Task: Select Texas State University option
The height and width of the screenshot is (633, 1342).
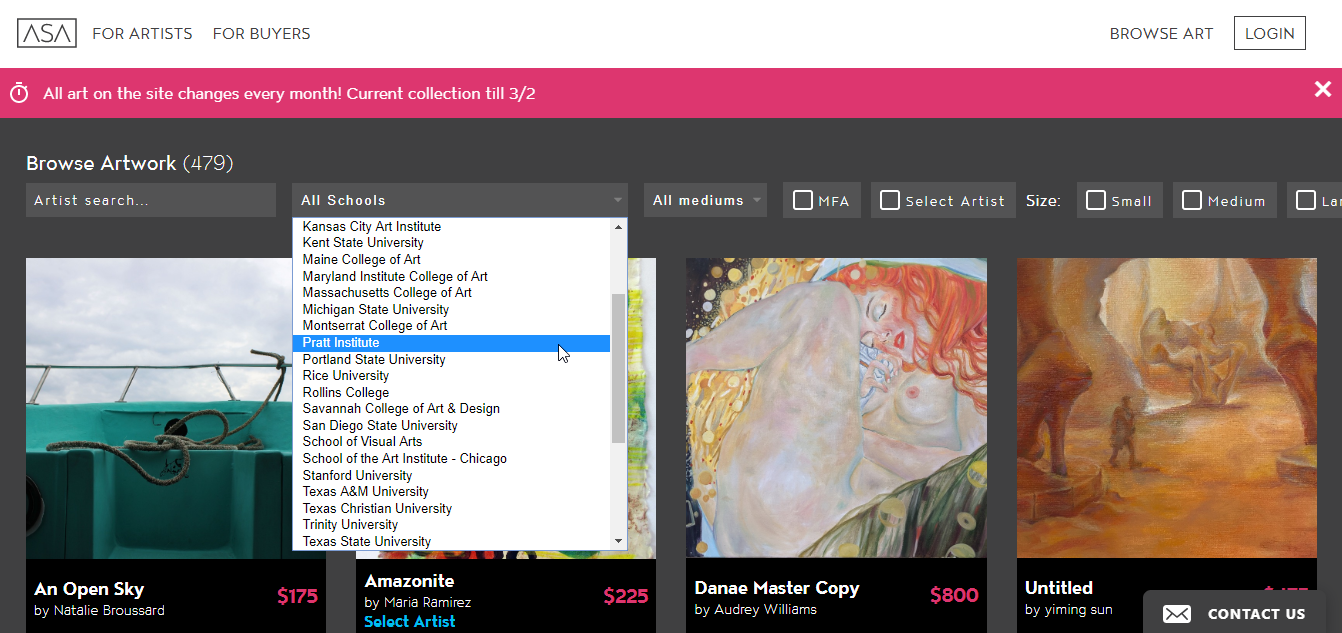Action: click(x=451, y=542)
